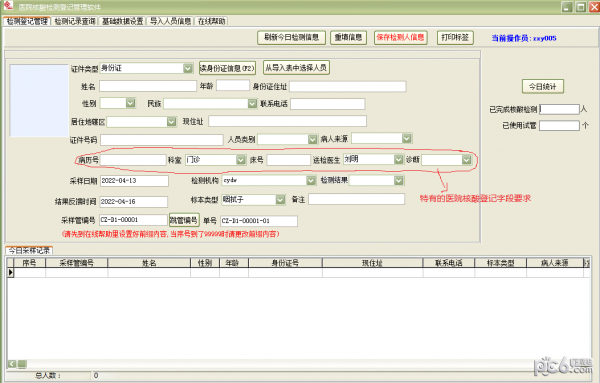Click the 身份证住址 input field
The width and height of the screenshot is (600, 383).
(347, 86)
